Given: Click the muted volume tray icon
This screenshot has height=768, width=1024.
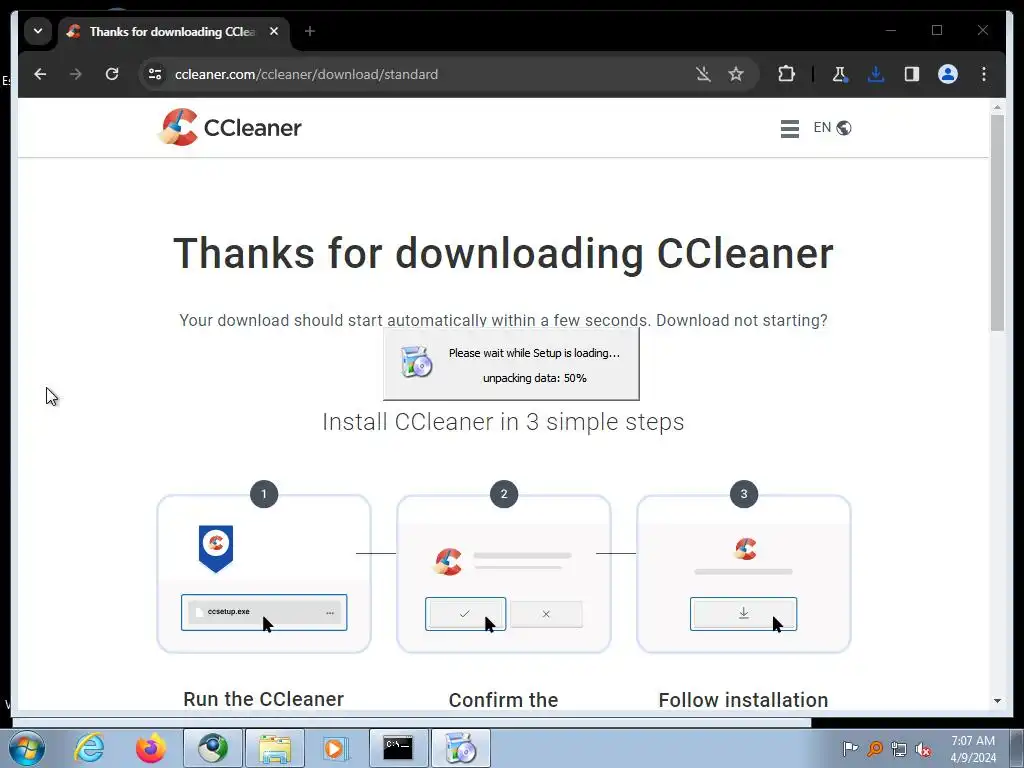Looking at the screenshot, I should coord(923,749).
